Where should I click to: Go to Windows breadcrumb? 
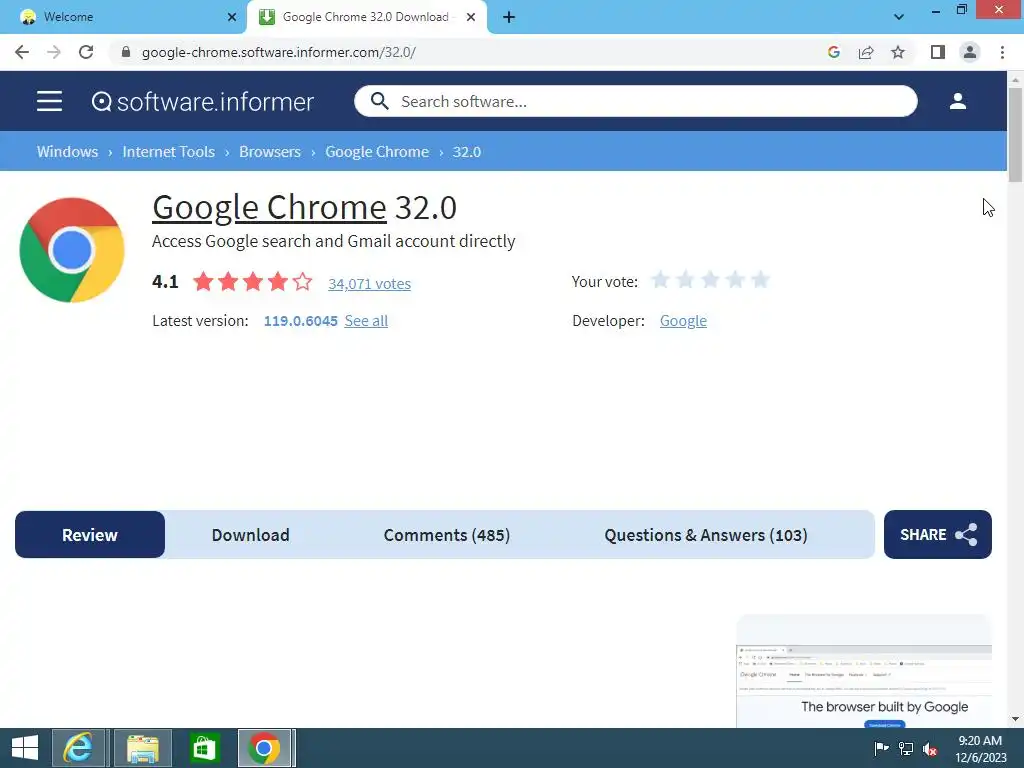(67, 152)
